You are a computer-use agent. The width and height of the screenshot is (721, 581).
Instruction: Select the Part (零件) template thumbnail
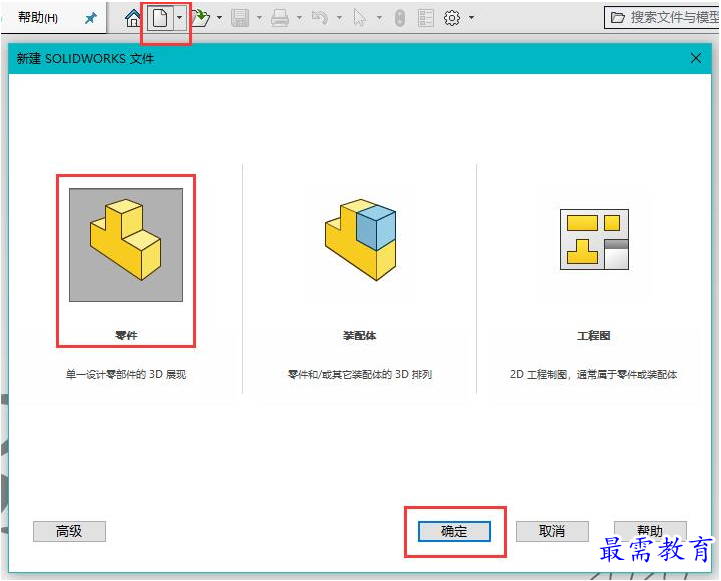tap(126, 245)
